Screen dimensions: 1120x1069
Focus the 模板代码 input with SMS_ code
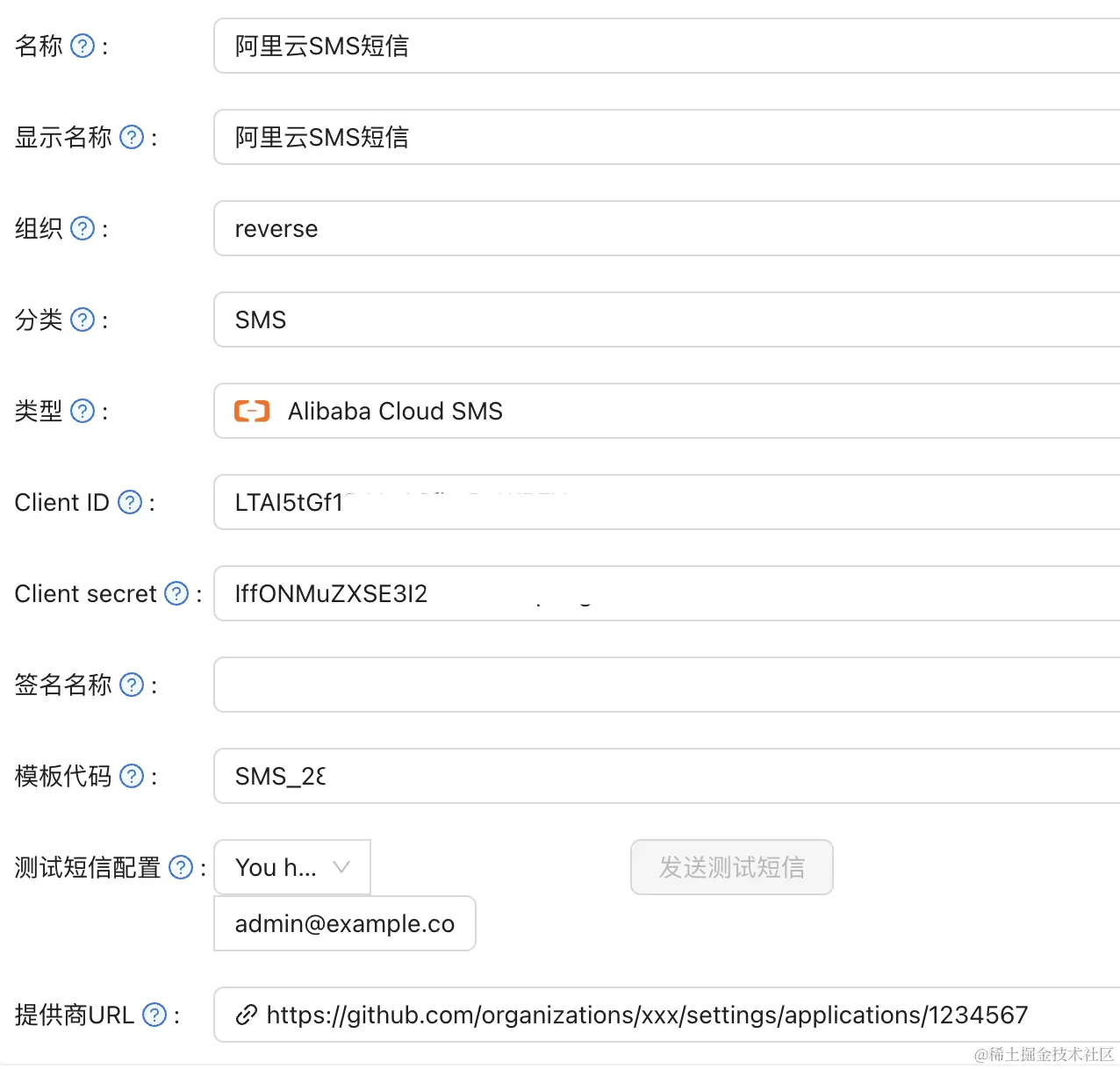click(x=667, y=776)
